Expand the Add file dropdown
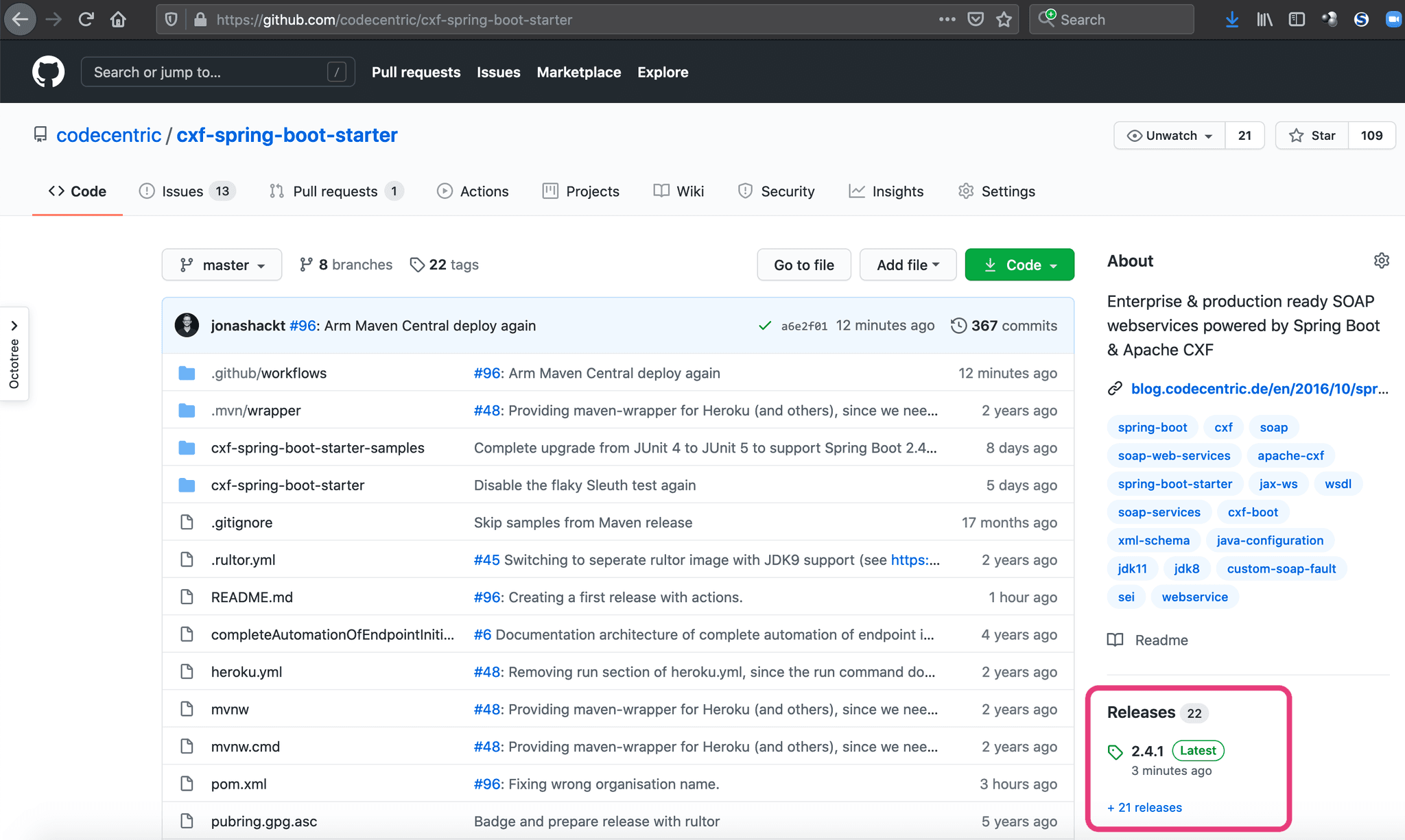The height and width of the screenshot is (840, 1405). point(907,265)
